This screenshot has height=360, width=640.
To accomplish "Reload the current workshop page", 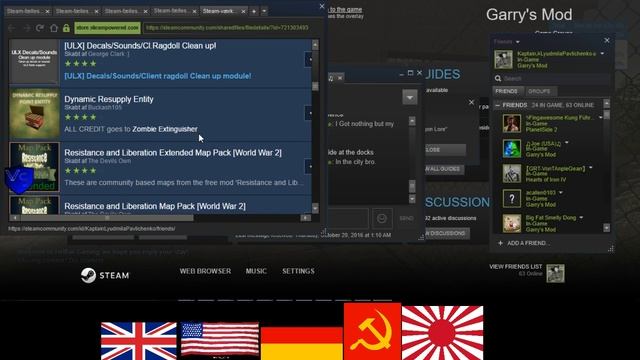I will (40, 28).
